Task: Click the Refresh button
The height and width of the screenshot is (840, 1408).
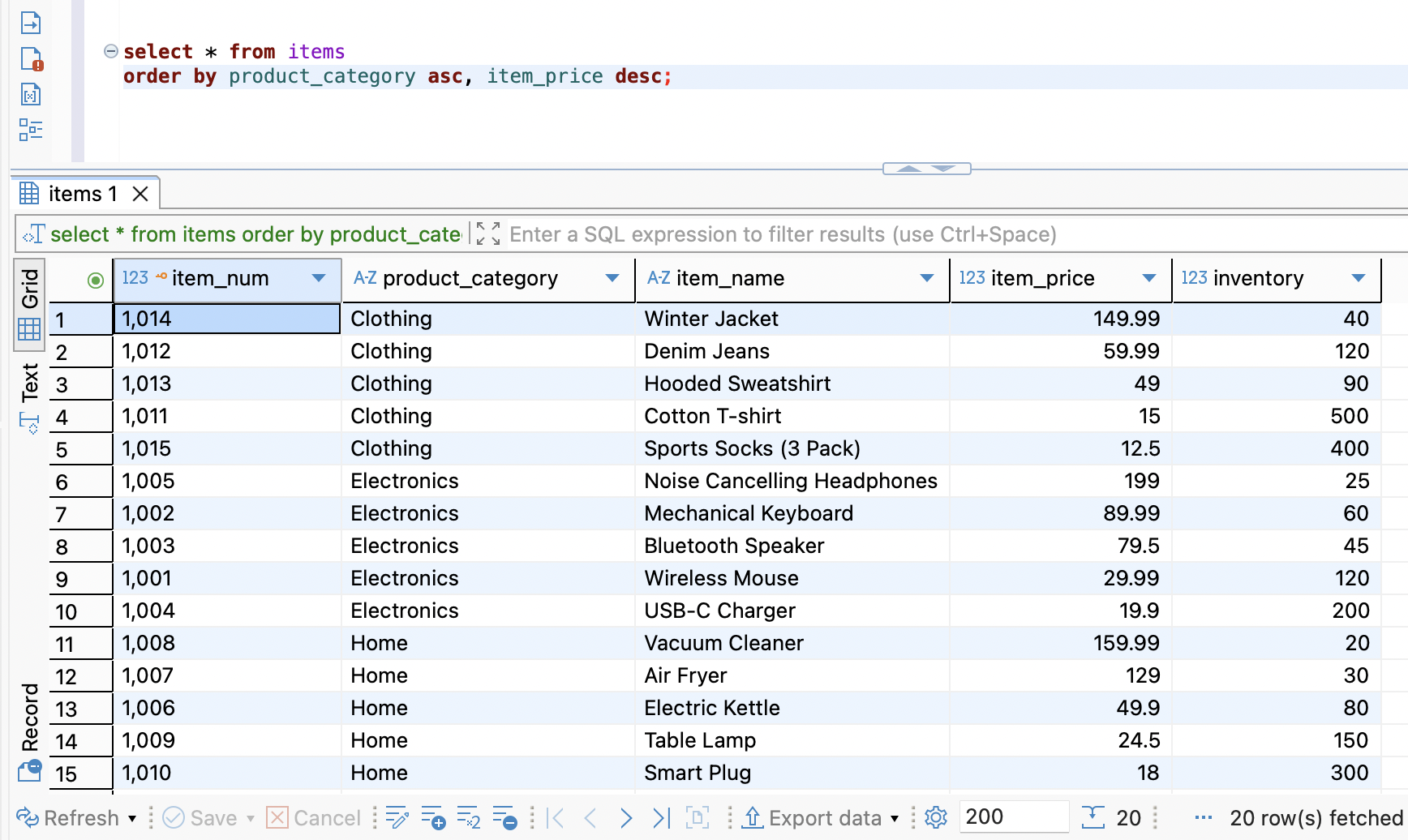Action: [69, 818]
